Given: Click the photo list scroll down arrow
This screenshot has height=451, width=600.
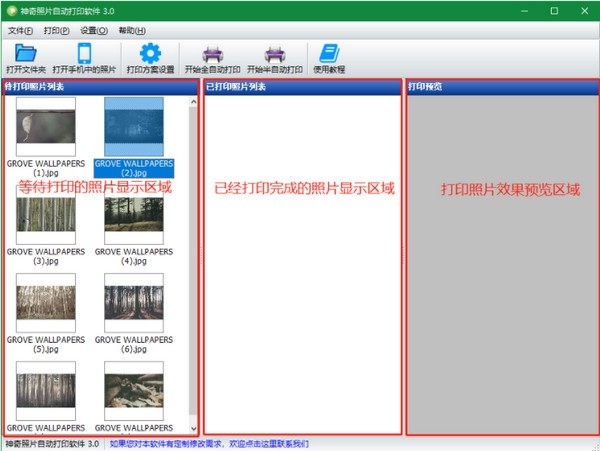Looking at the screenshot, I should 193,428.
